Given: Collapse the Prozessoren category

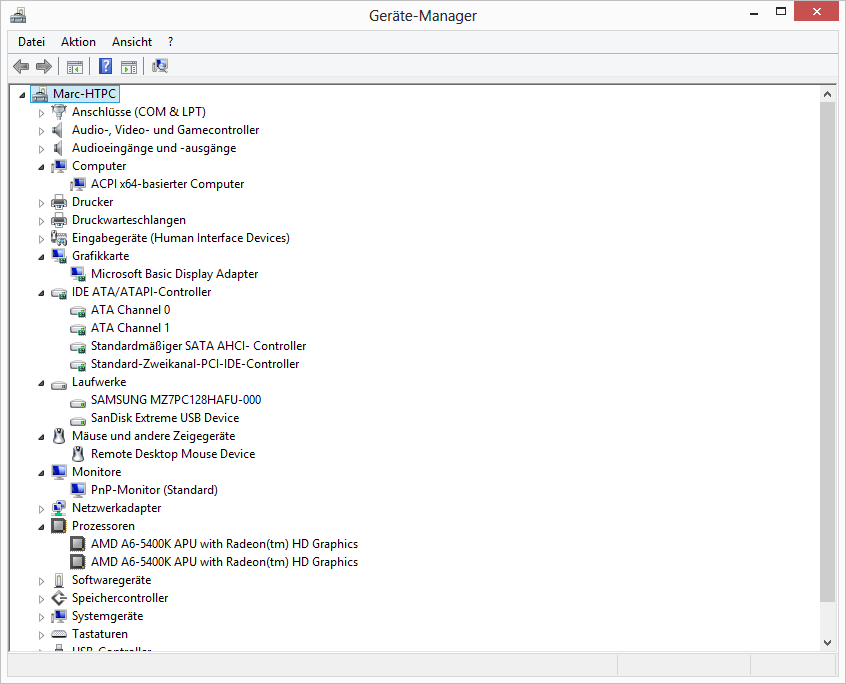Looking at the screenshot, I should coord(42,527).
